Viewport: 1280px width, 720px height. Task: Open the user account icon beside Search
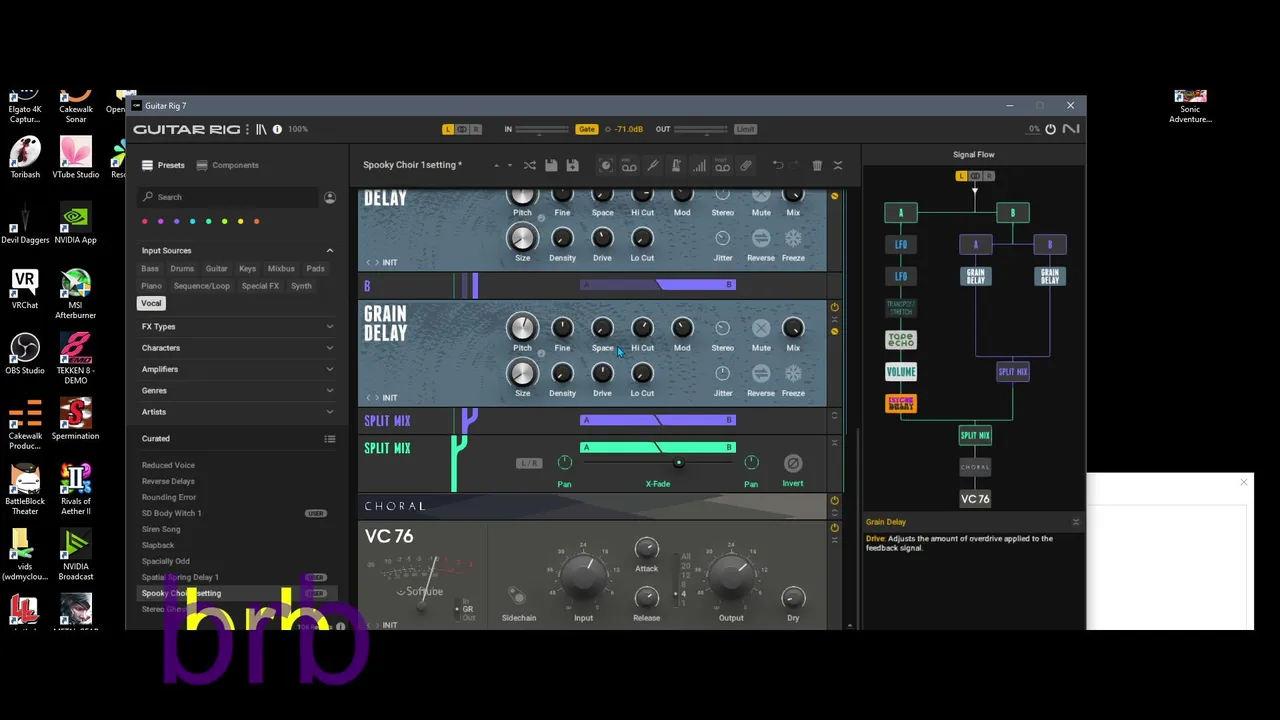[x=330, y=197]
